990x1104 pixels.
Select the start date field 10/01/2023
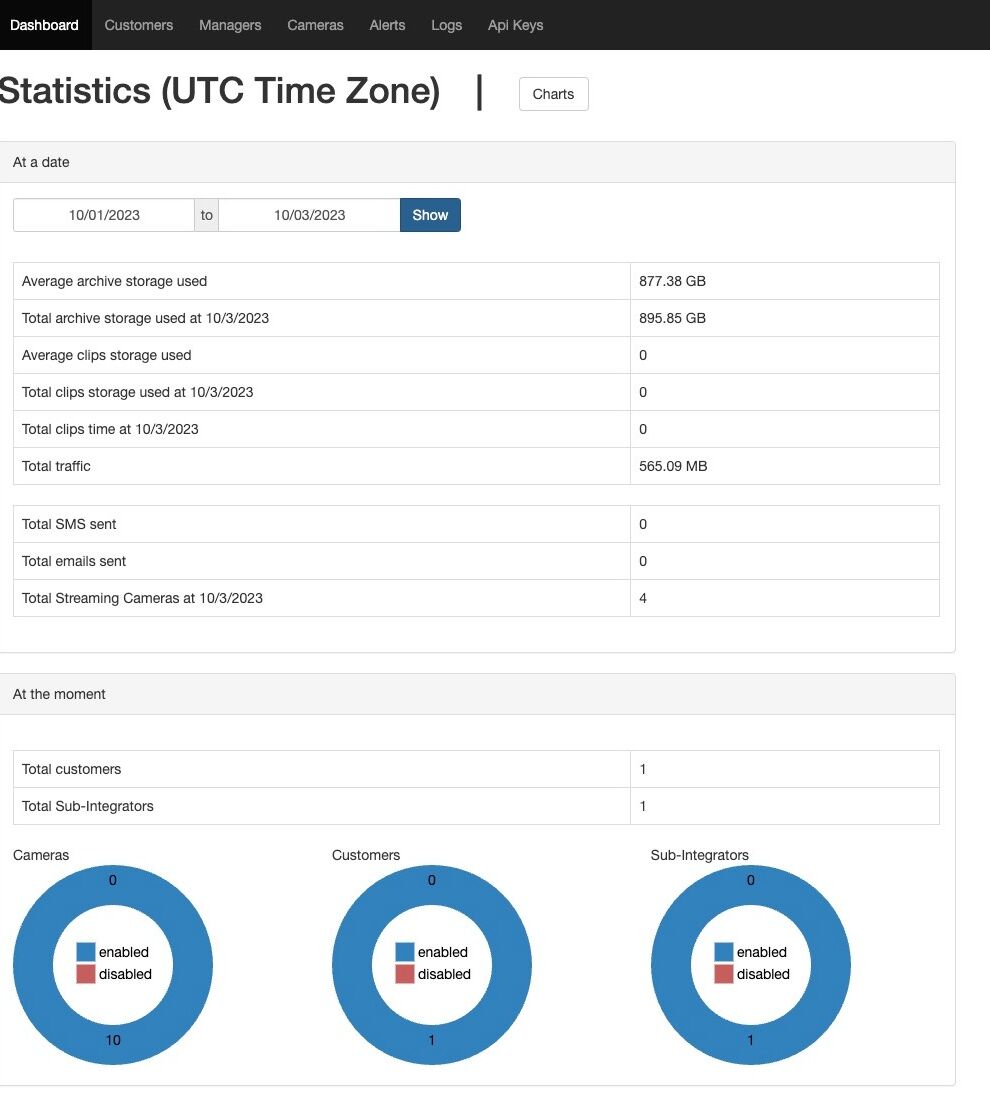104,215
